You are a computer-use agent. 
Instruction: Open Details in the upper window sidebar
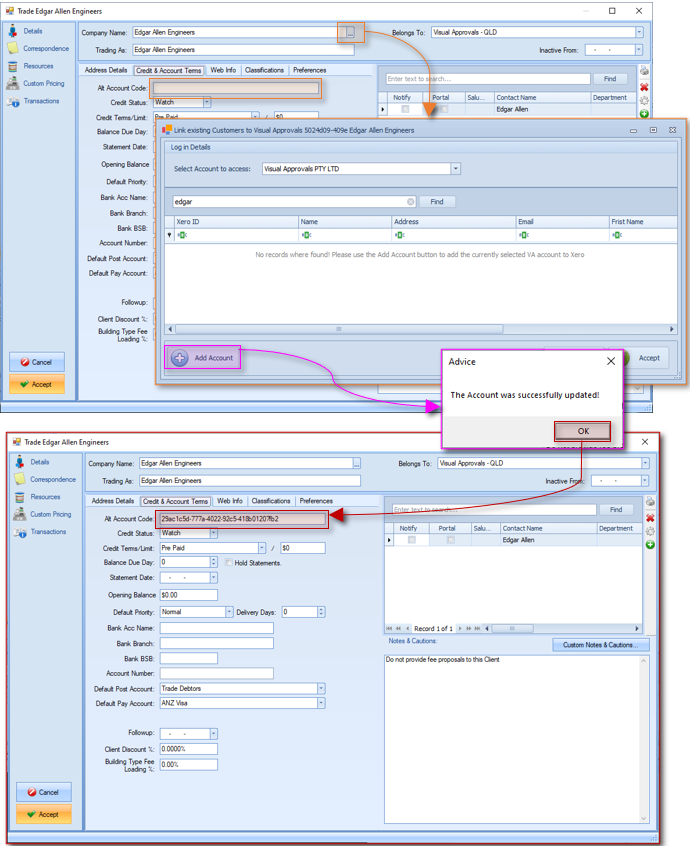(32, 31)
